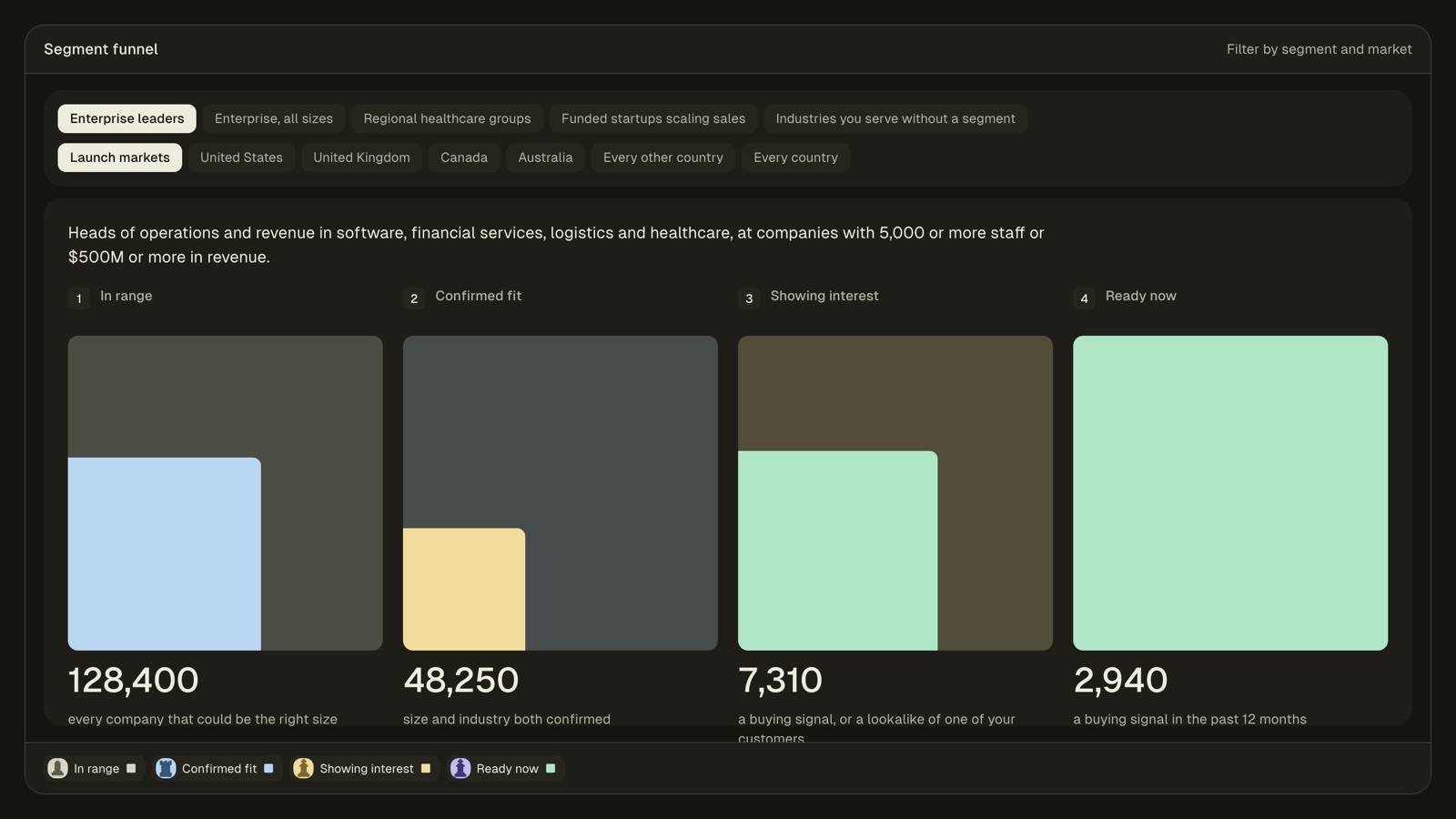Choose the Canada market chip
Image resolution: width=1456 pixels, height=819 pixels.
464,157
